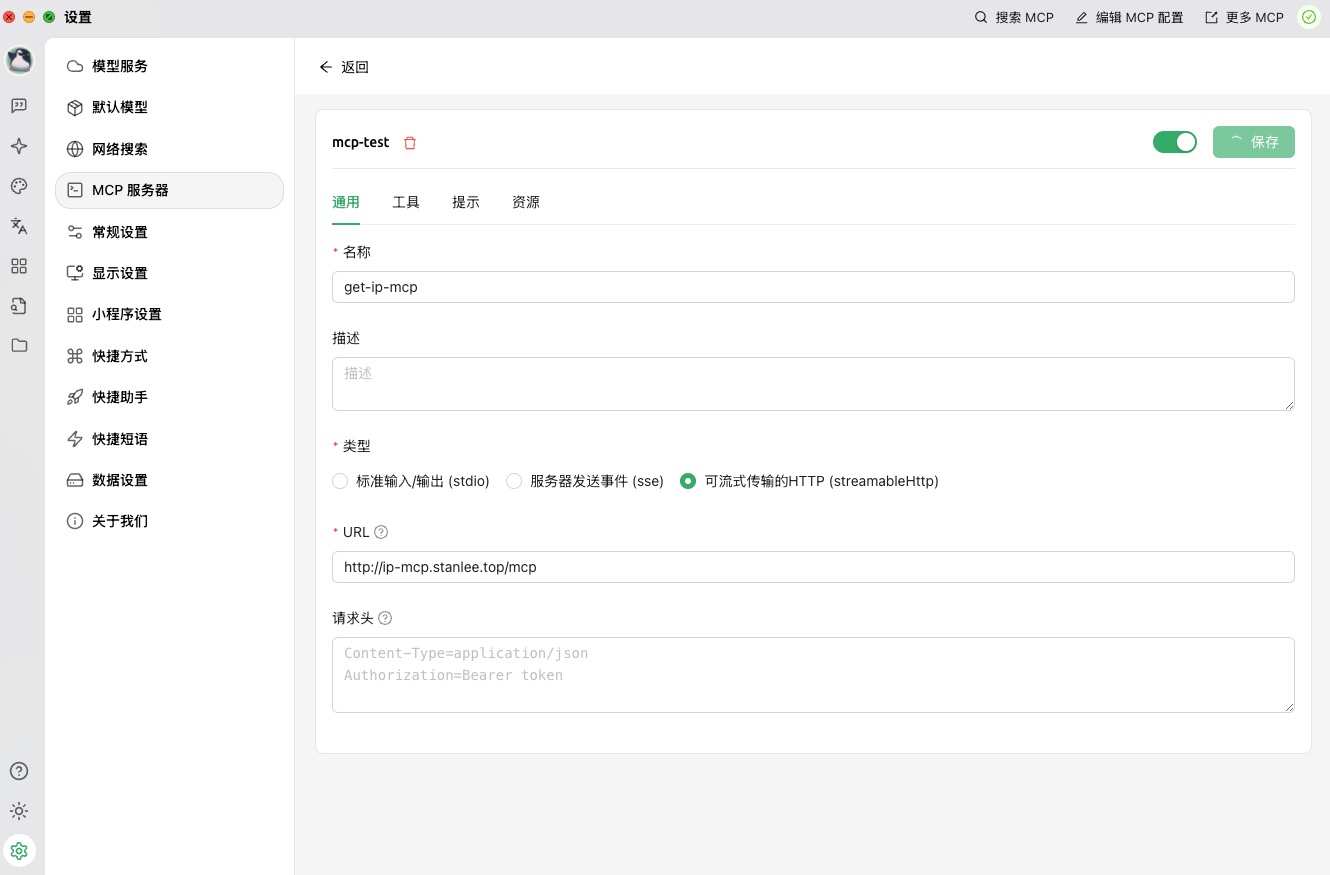
Task: Click 编辑 MCP 配置 in the top bar
Action: [1129, 17]
